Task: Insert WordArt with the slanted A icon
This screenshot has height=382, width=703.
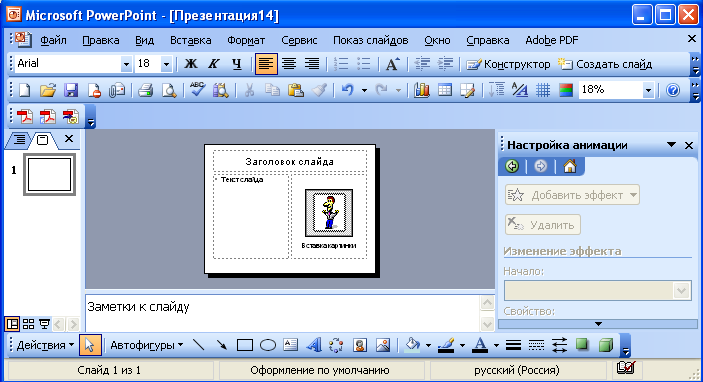Action: coord(314,345)
